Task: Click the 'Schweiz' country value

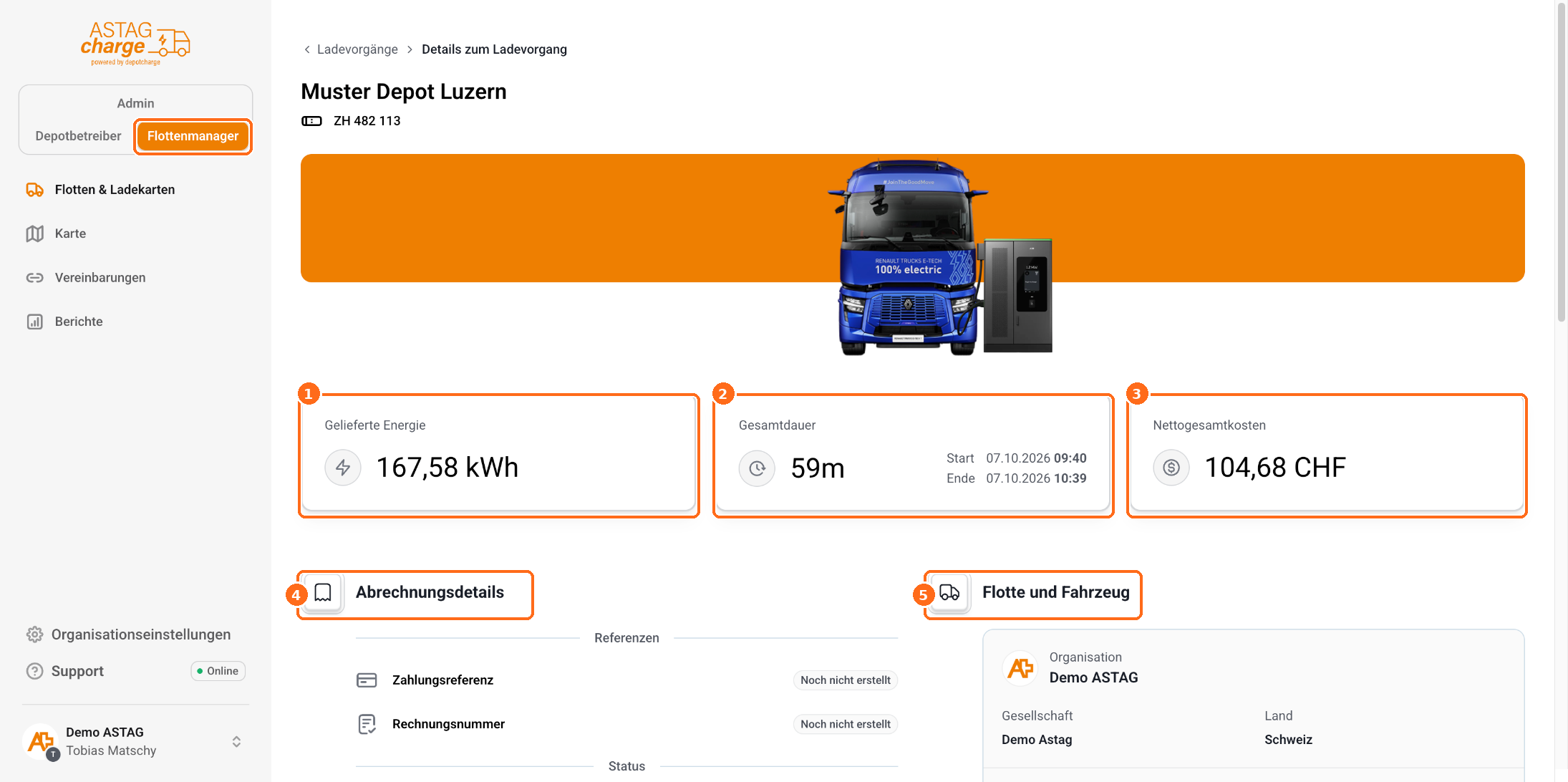Action: 1288,740
